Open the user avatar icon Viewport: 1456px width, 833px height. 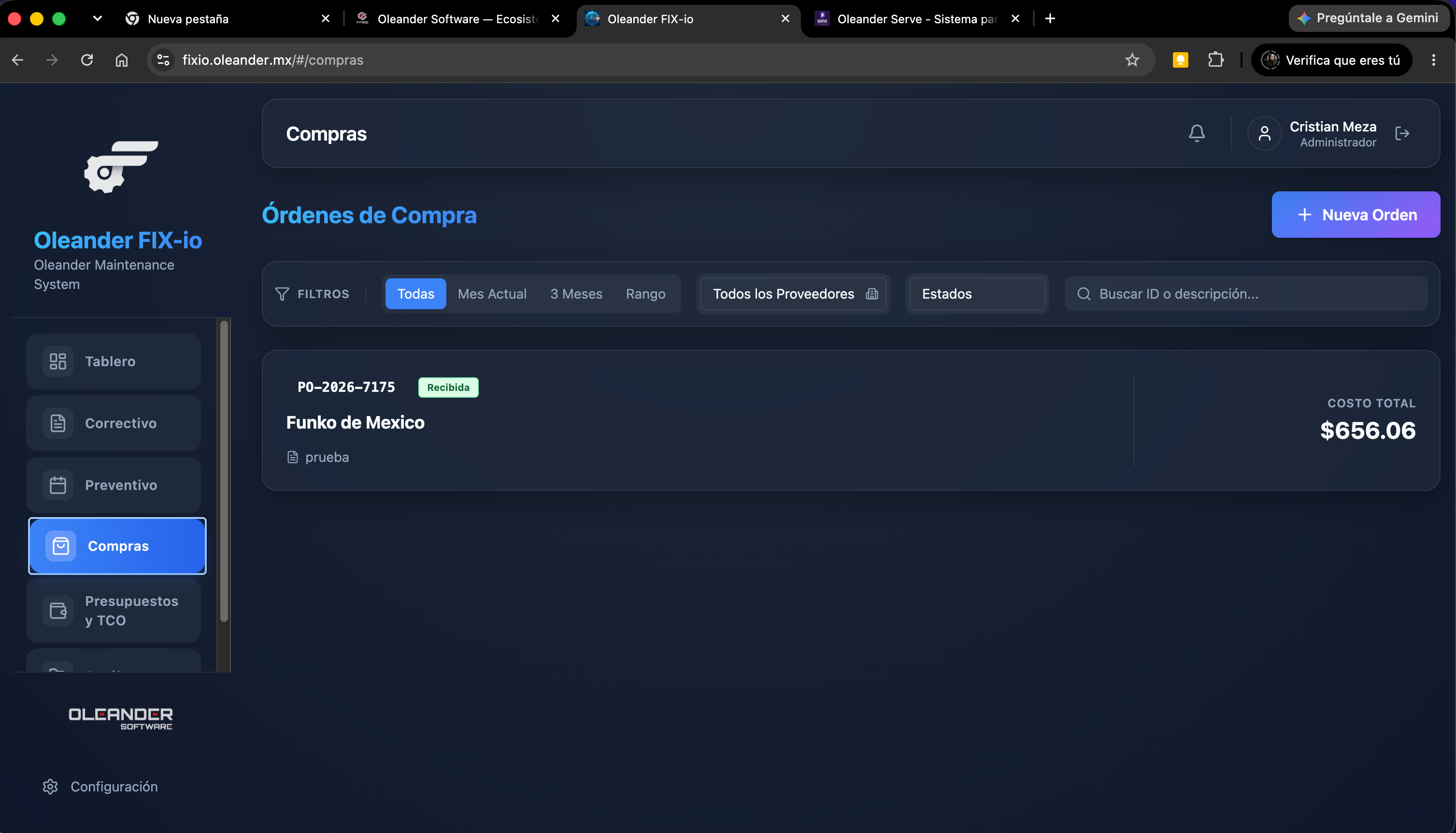1264,133
